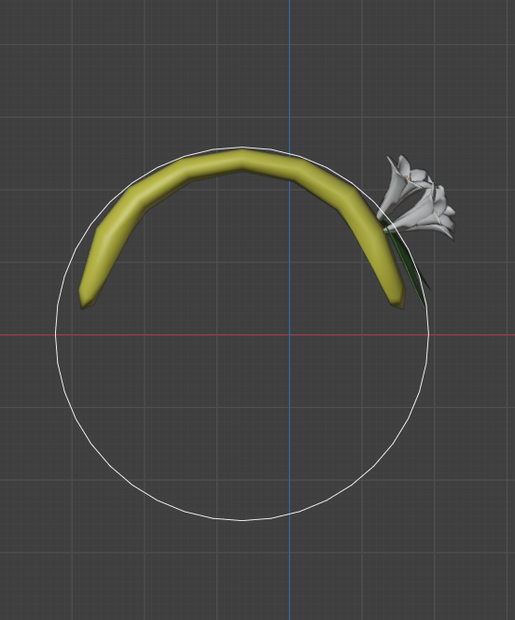Click where the blue axis meets the circle's bottom
The image size is (515, 620).
(290, 514)
